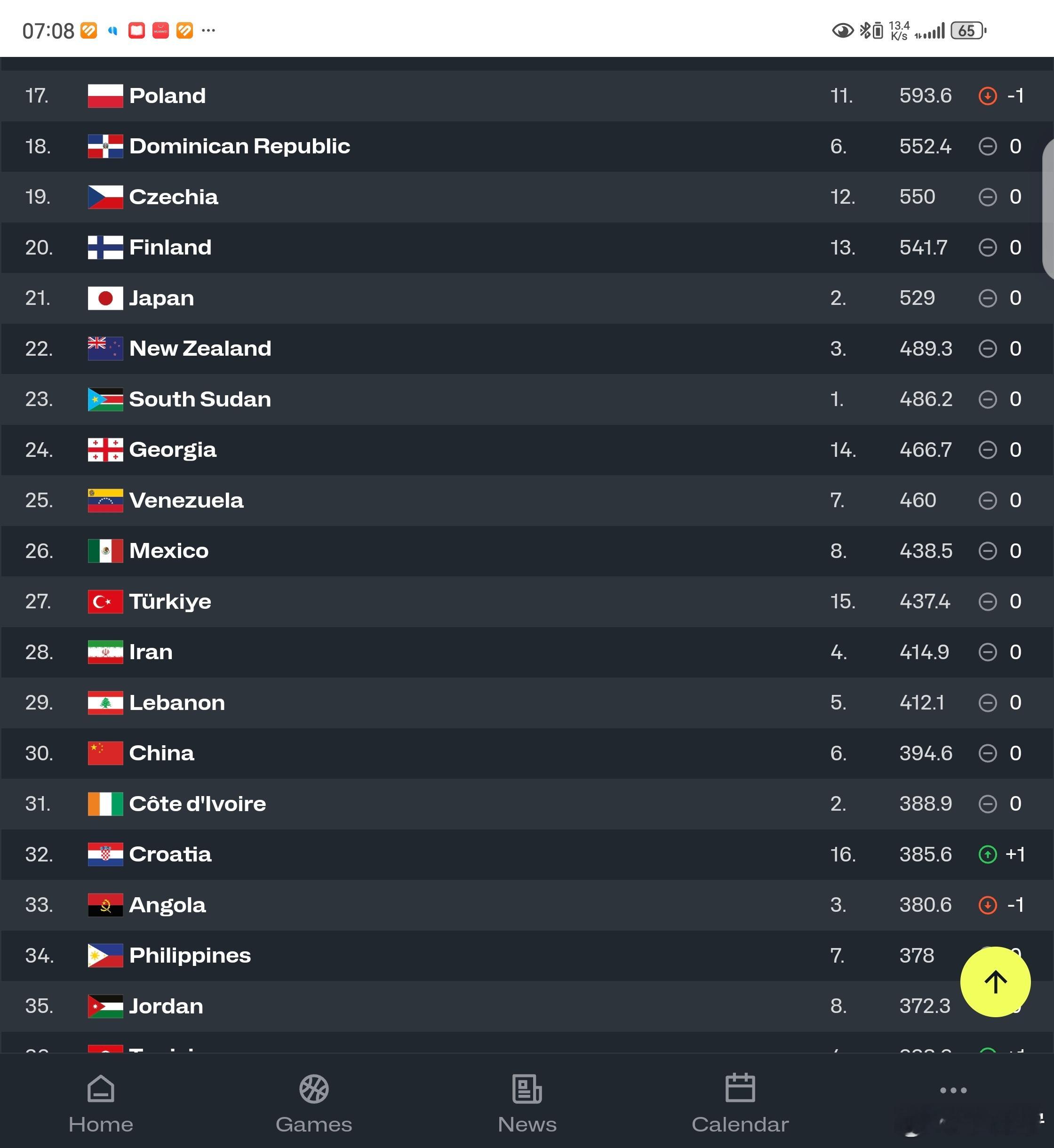1054x1148 pixels.
Task: Select the Côte d'Ivoire team name
Action: 197,804
